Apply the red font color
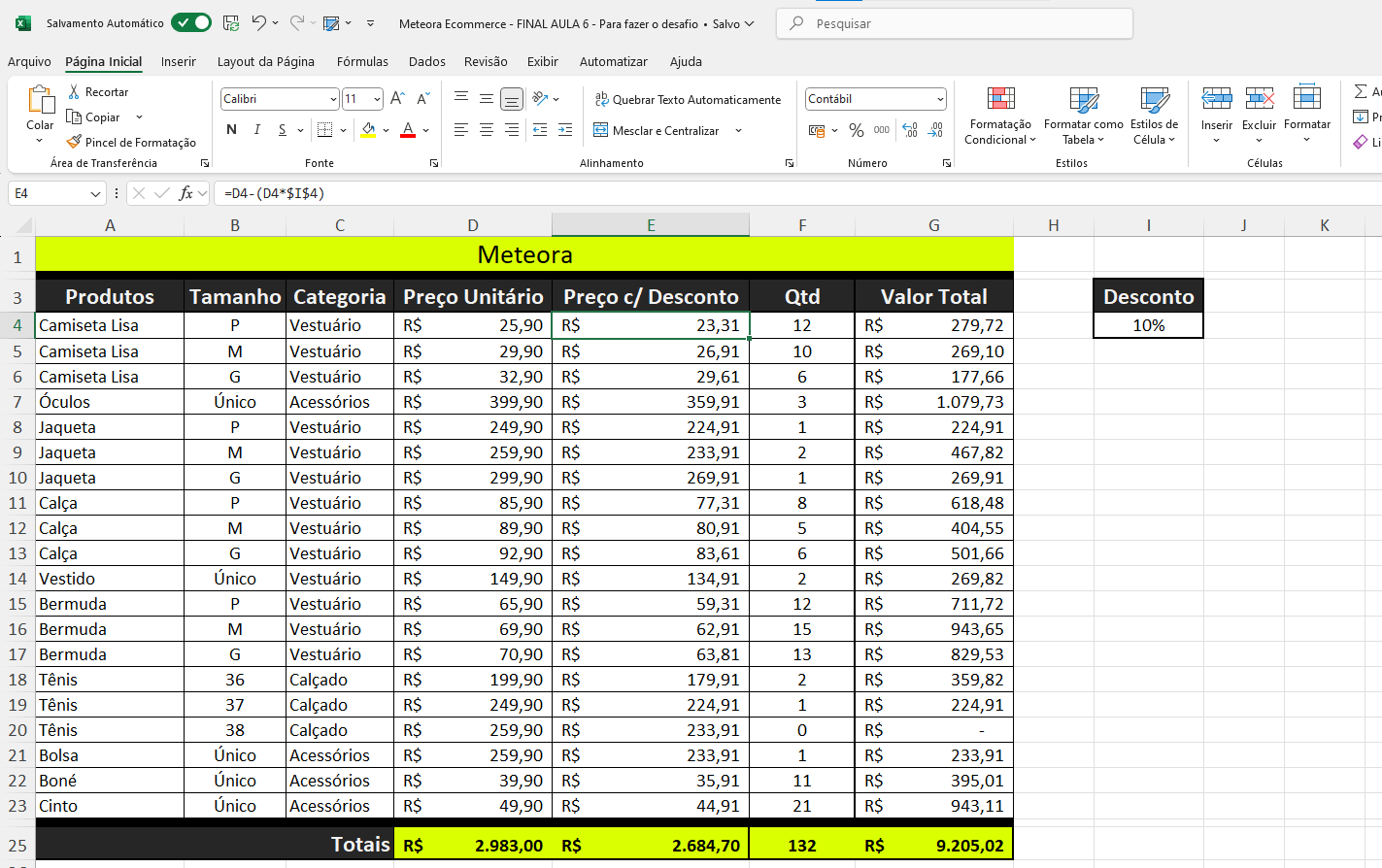 pyautogui.click(x=408, y=130)
